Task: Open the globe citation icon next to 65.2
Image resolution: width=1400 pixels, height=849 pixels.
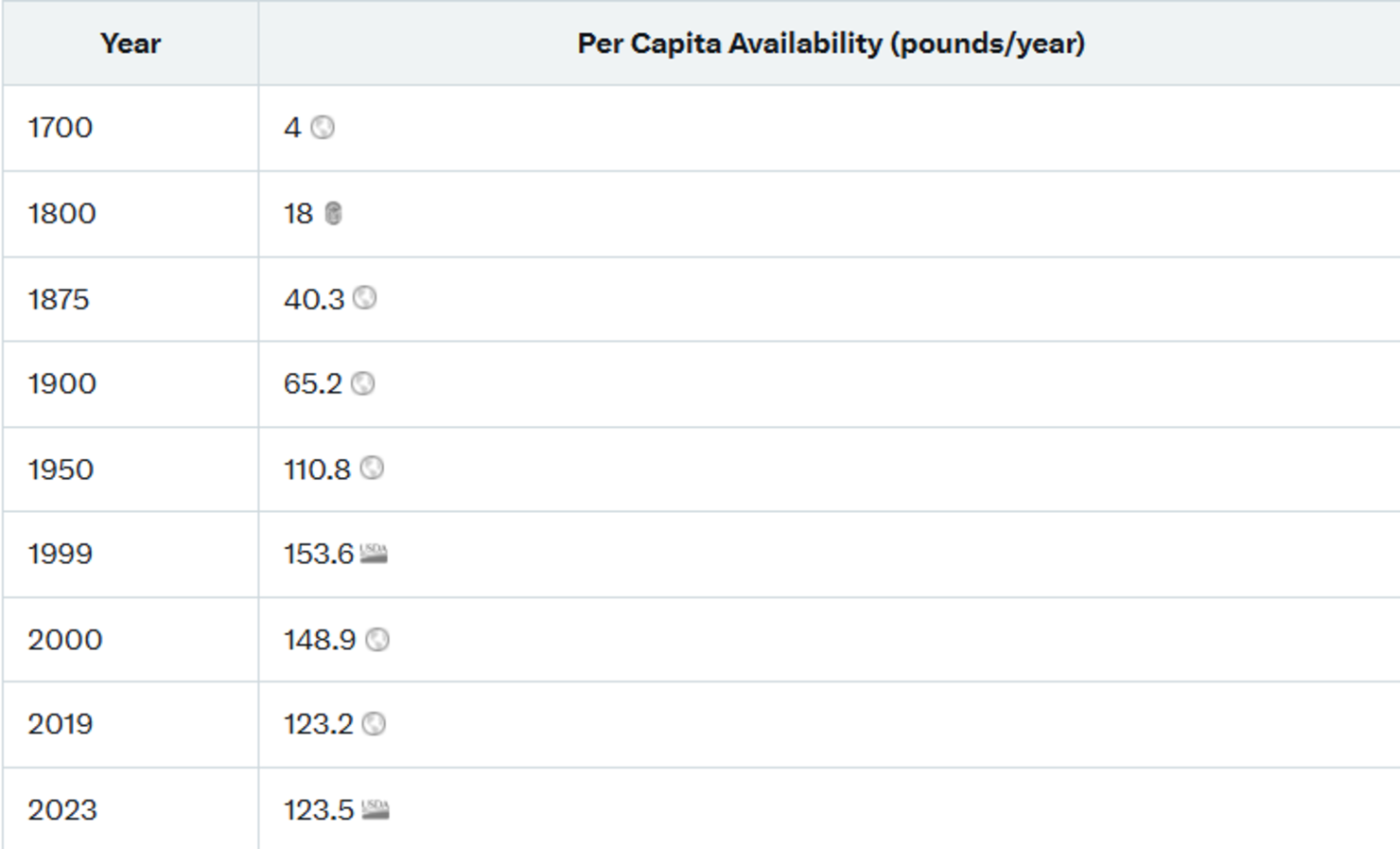Action: (362, 383)
